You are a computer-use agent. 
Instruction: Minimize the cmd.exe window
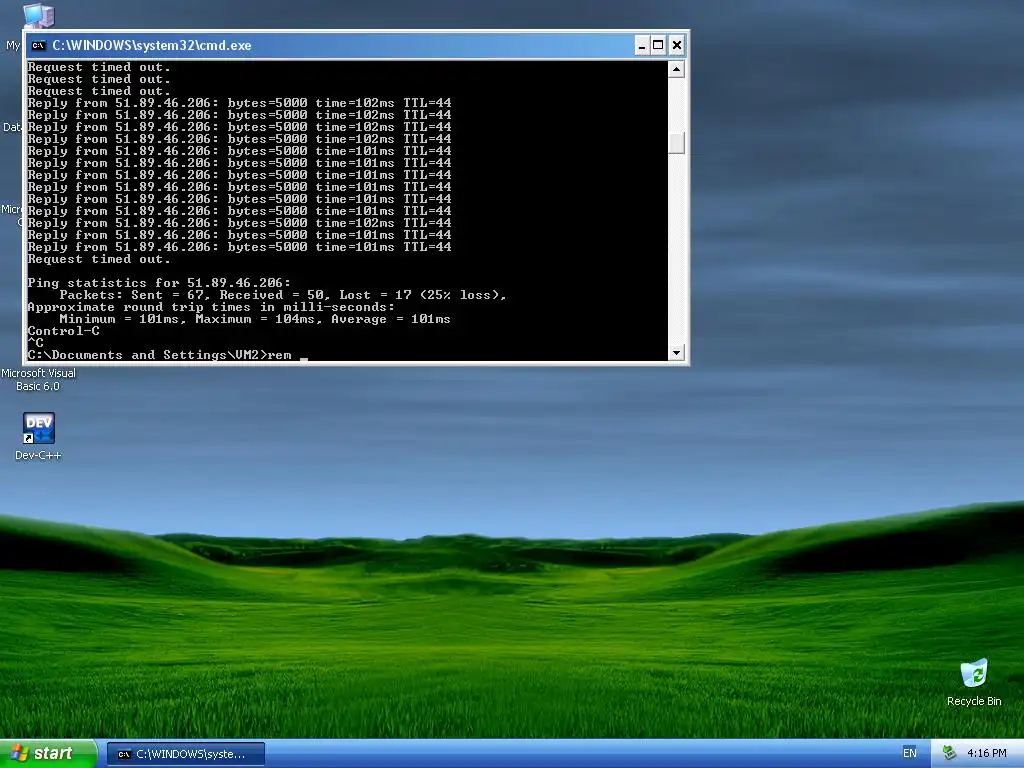pos(642,45)
